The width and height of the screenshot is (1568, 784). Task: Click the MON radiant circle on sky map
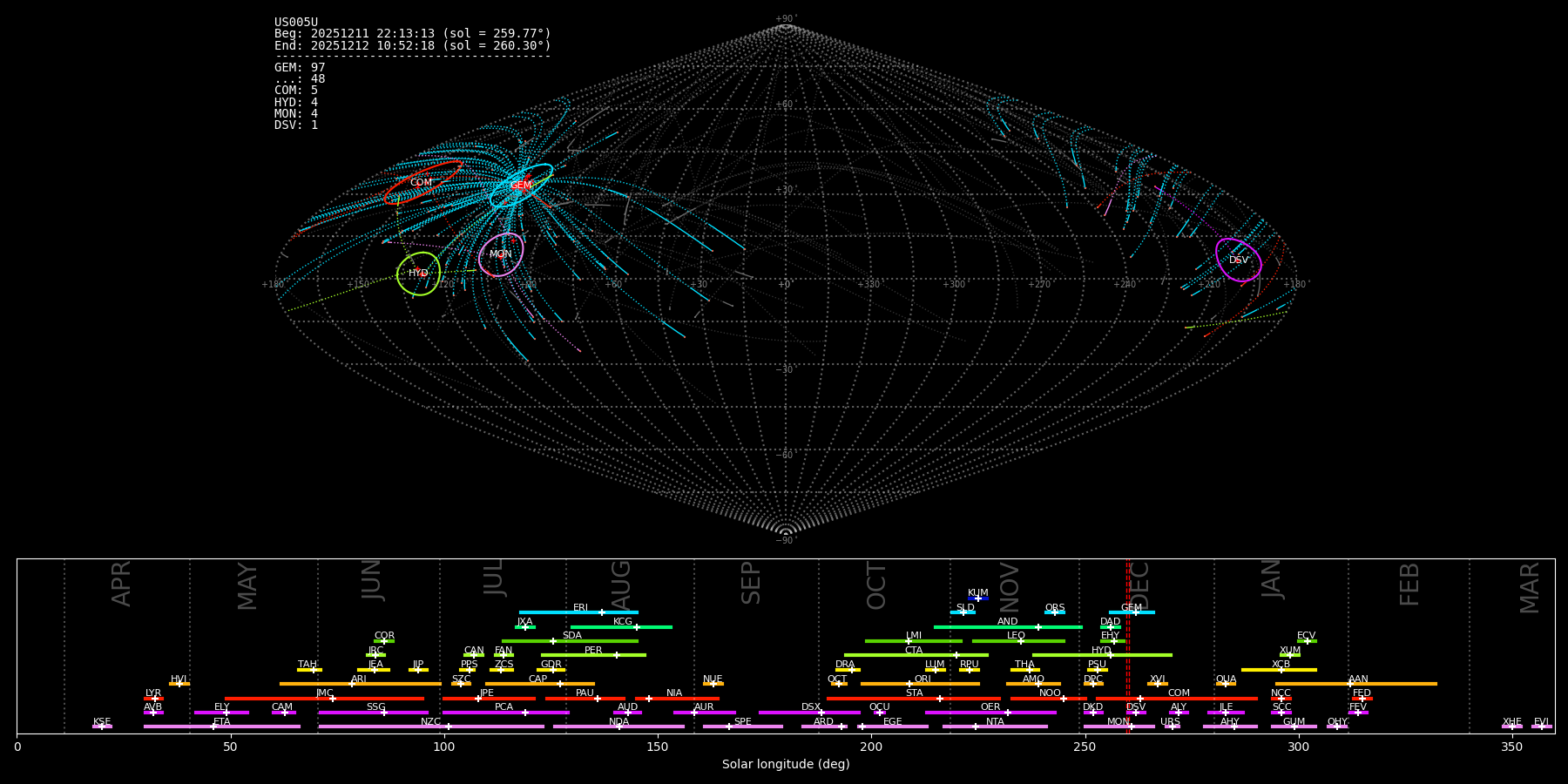(x=501, y=254)
